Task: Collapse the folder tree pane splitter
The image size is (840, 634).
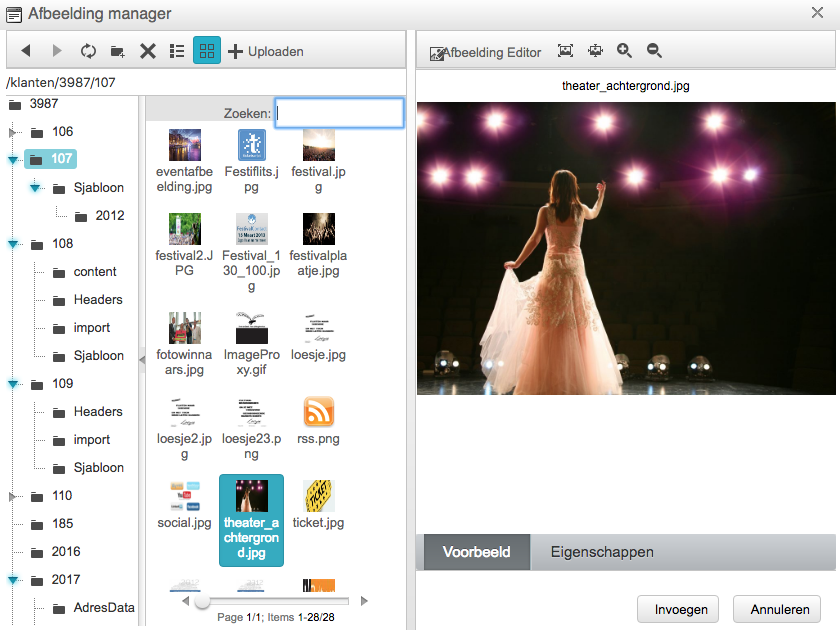Action: coord(142,360)
